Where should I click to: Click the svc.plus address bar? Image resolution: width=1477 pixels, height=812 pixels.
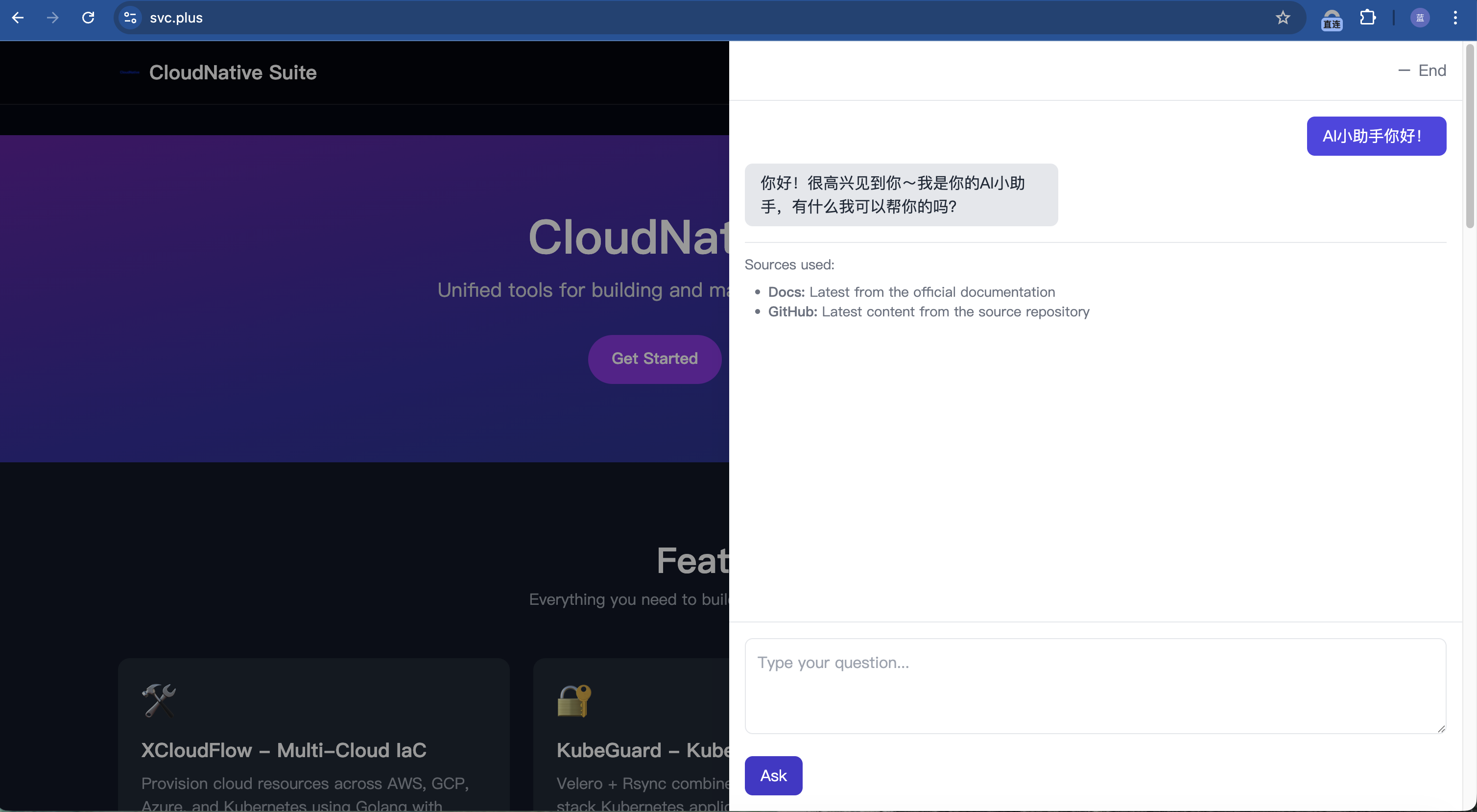(x=710, y=18)
